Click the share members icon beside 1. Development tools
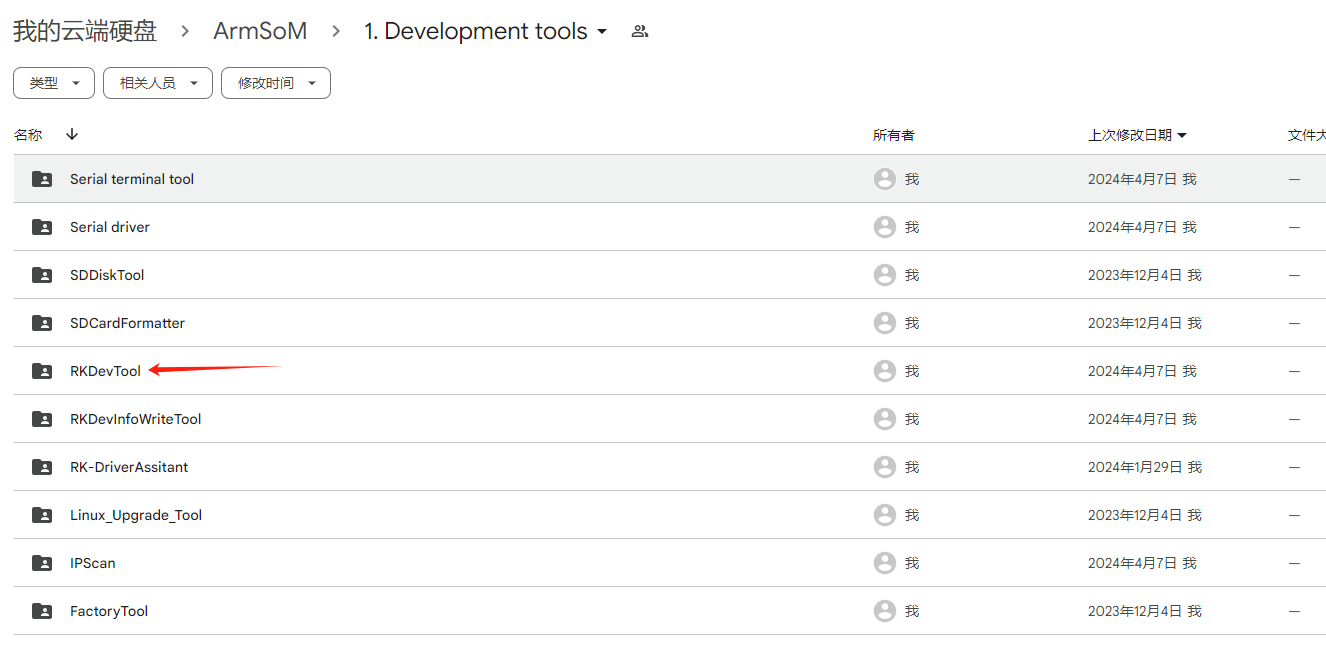The width and height of the screenshot is (1326, 648). [639, 31]
